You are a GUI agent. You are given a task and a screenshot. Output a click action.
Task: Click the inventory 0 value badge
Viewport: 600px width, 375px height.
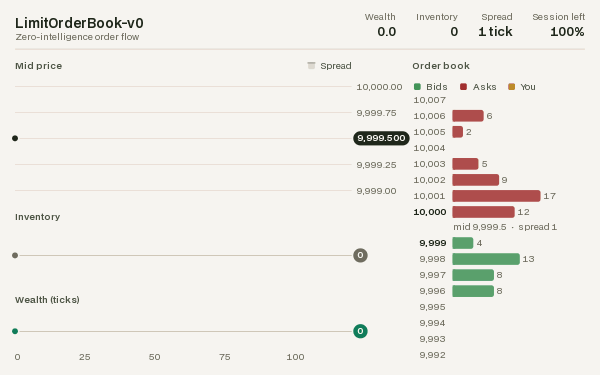[360, 255]
